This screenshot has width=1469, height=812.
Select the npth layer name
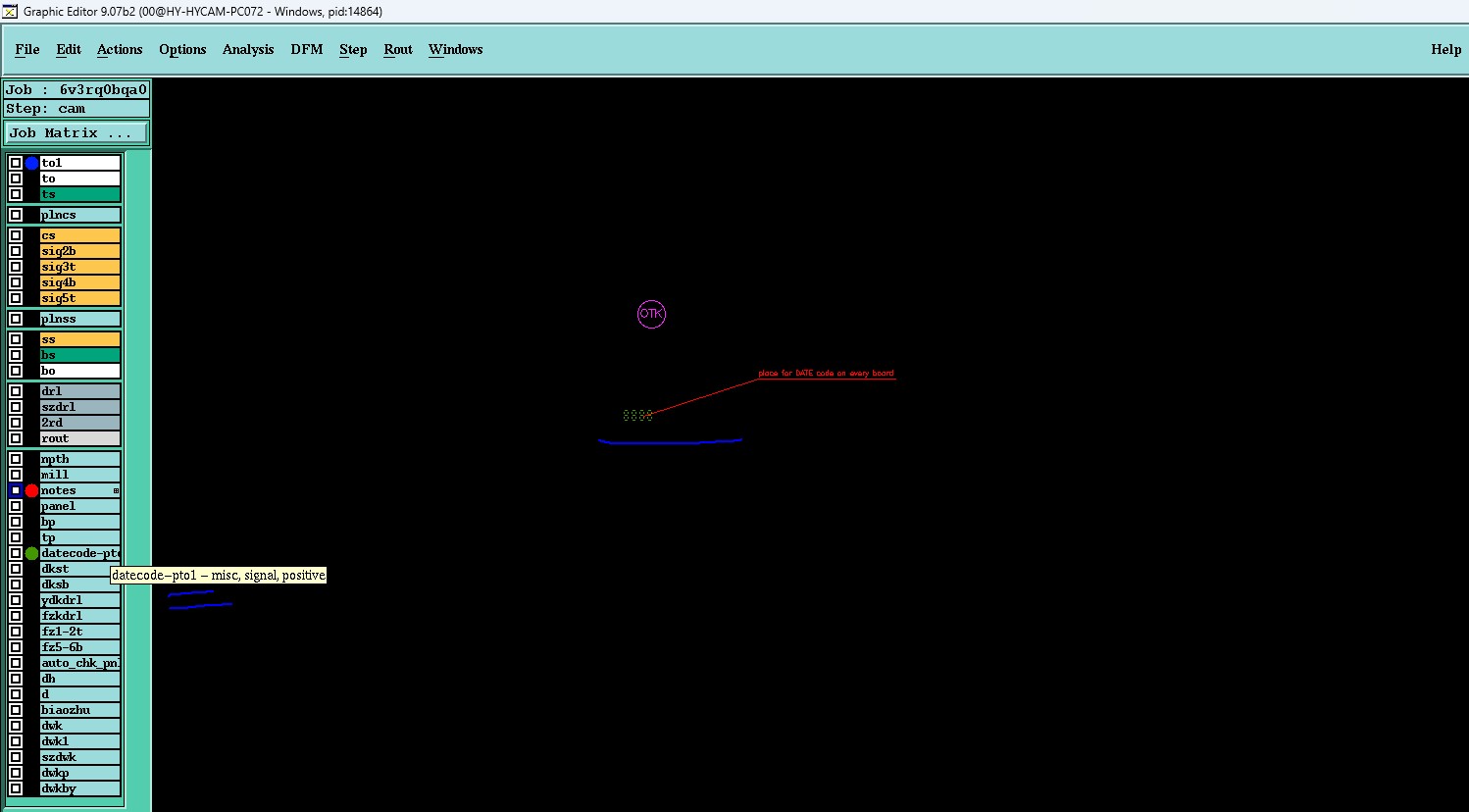tap(80, 459)
